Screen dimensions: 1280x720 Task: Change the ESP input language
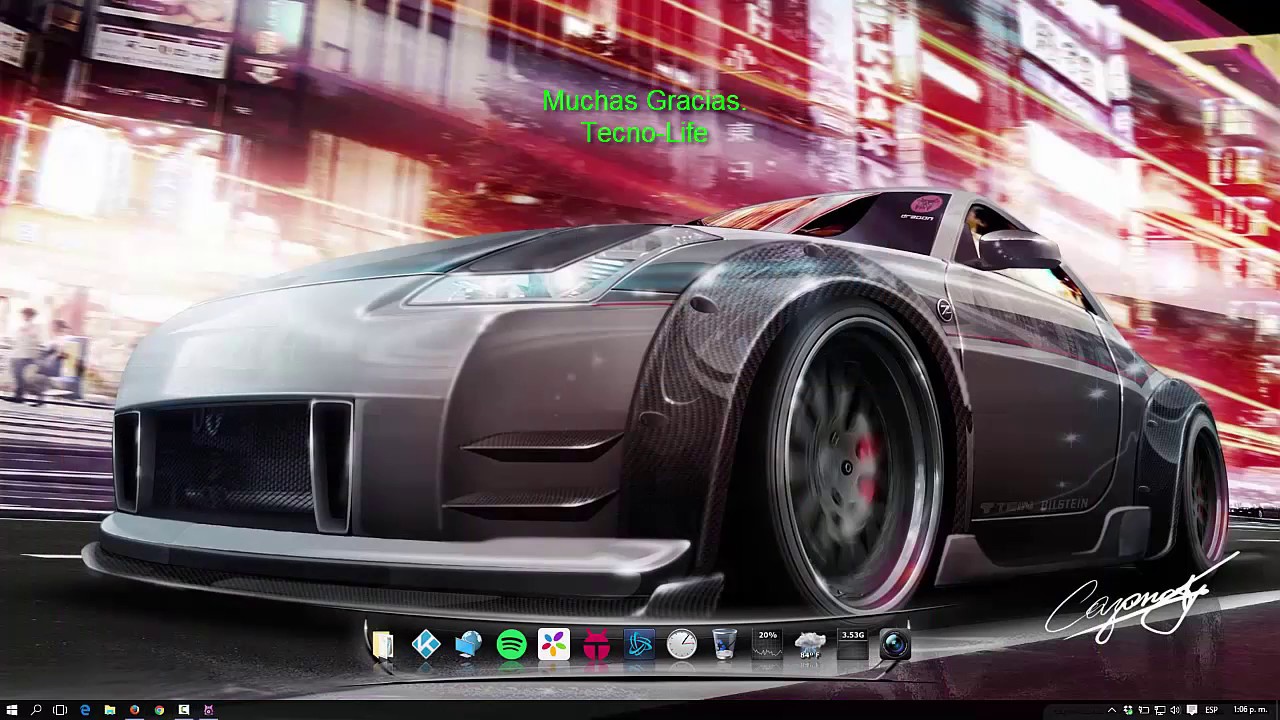pyautogui.click(x=1211, y=710)
